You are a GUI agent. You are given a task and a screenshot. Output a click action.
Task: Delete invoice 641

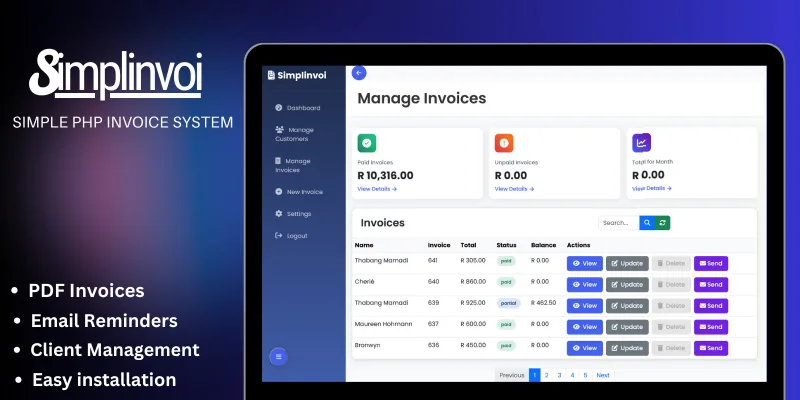(671, 264)
